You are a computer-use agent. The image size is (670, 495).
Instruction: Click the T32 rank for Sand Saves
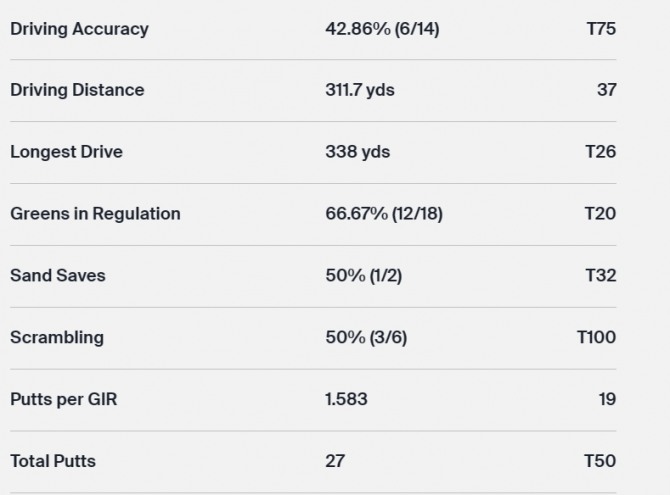pos(601,276)
